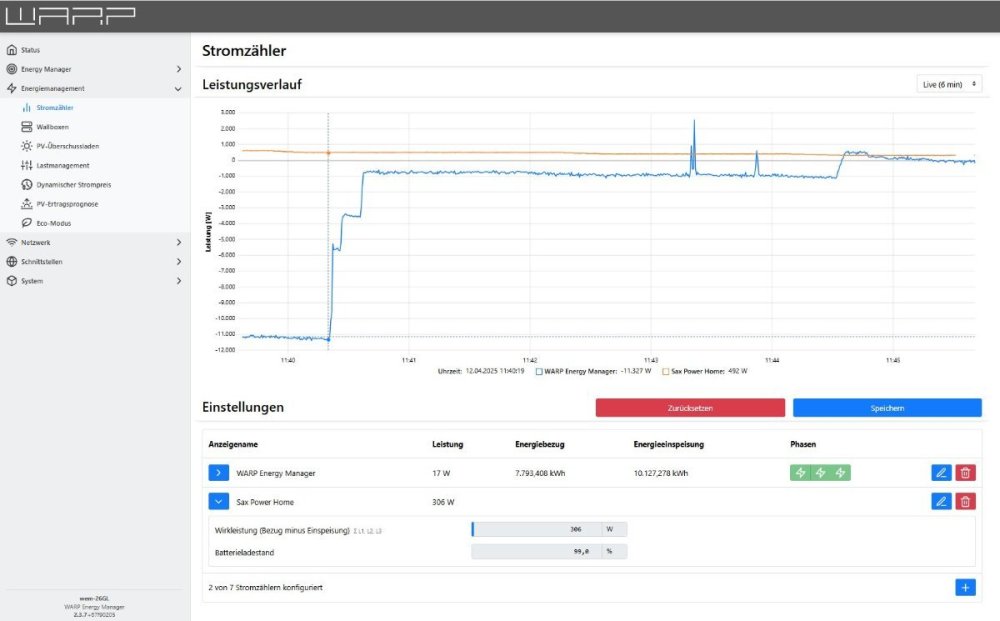
Task: Click the WARP logo in header
Action: coord(70,15)
